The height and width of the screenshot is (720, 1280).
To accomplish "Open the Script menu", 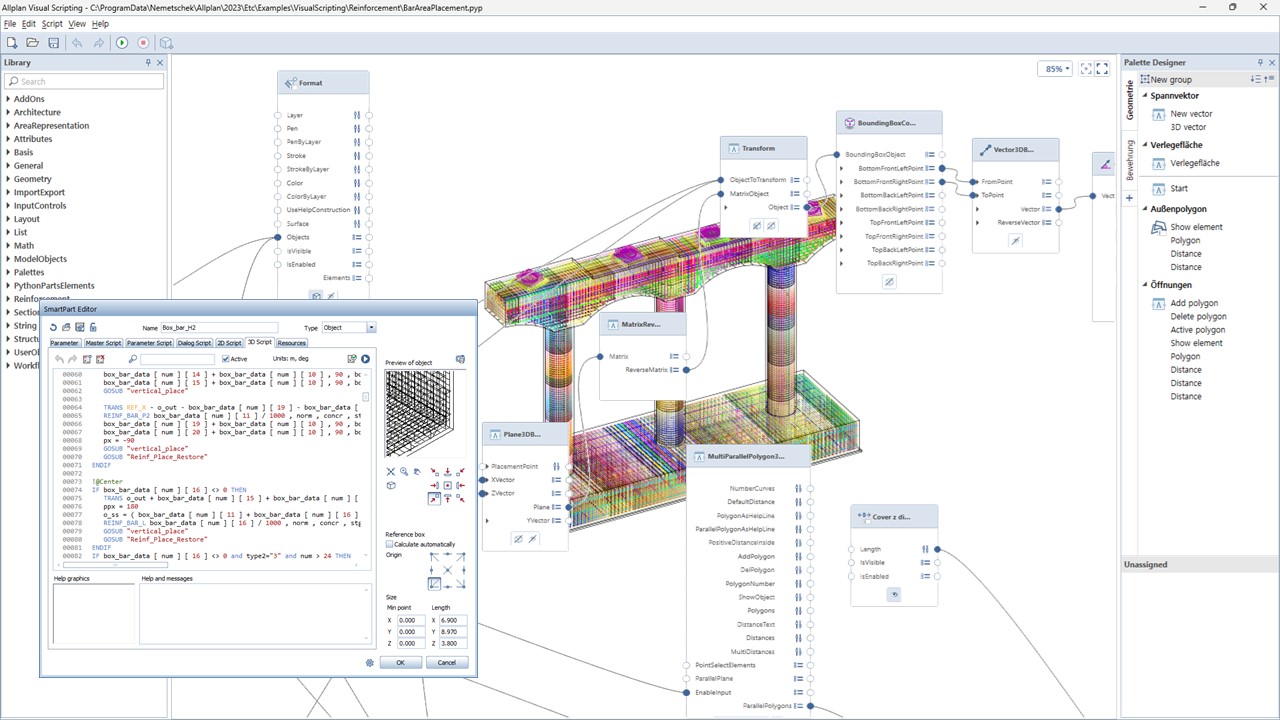I will (x=52, y=24).
